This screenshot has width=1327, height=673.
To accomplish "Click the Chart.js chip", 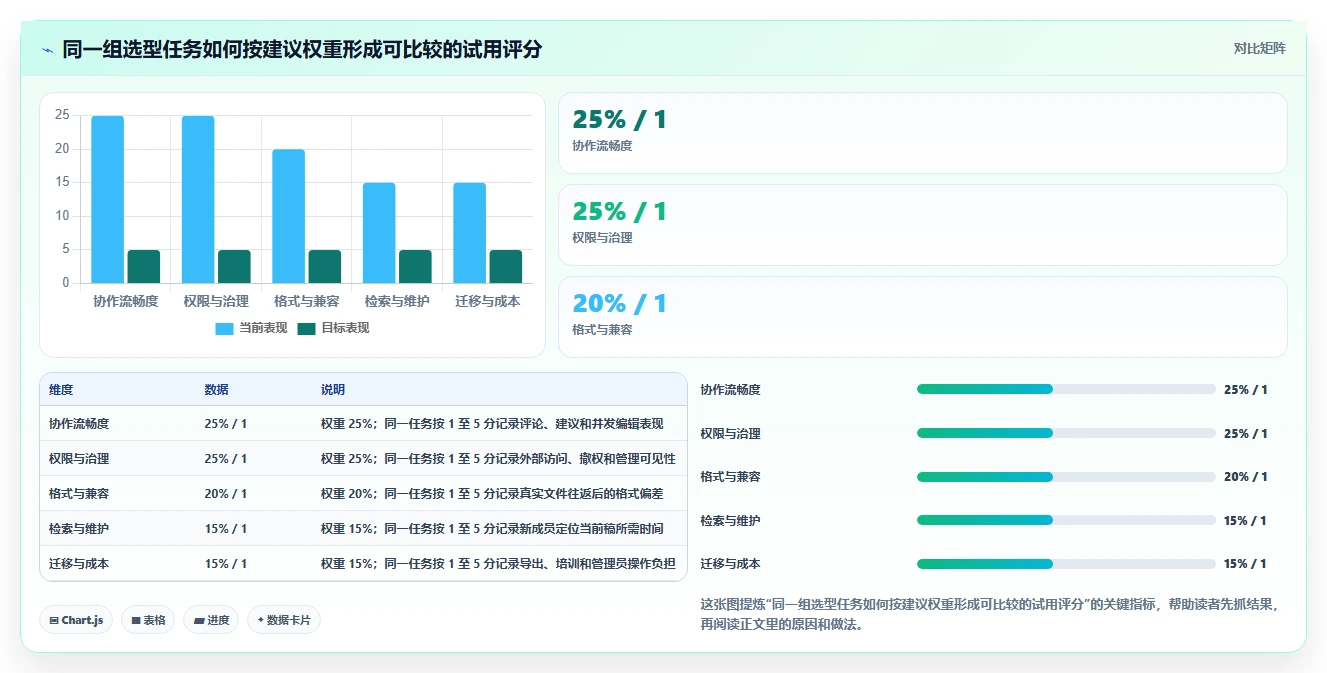I will (76, 620).
